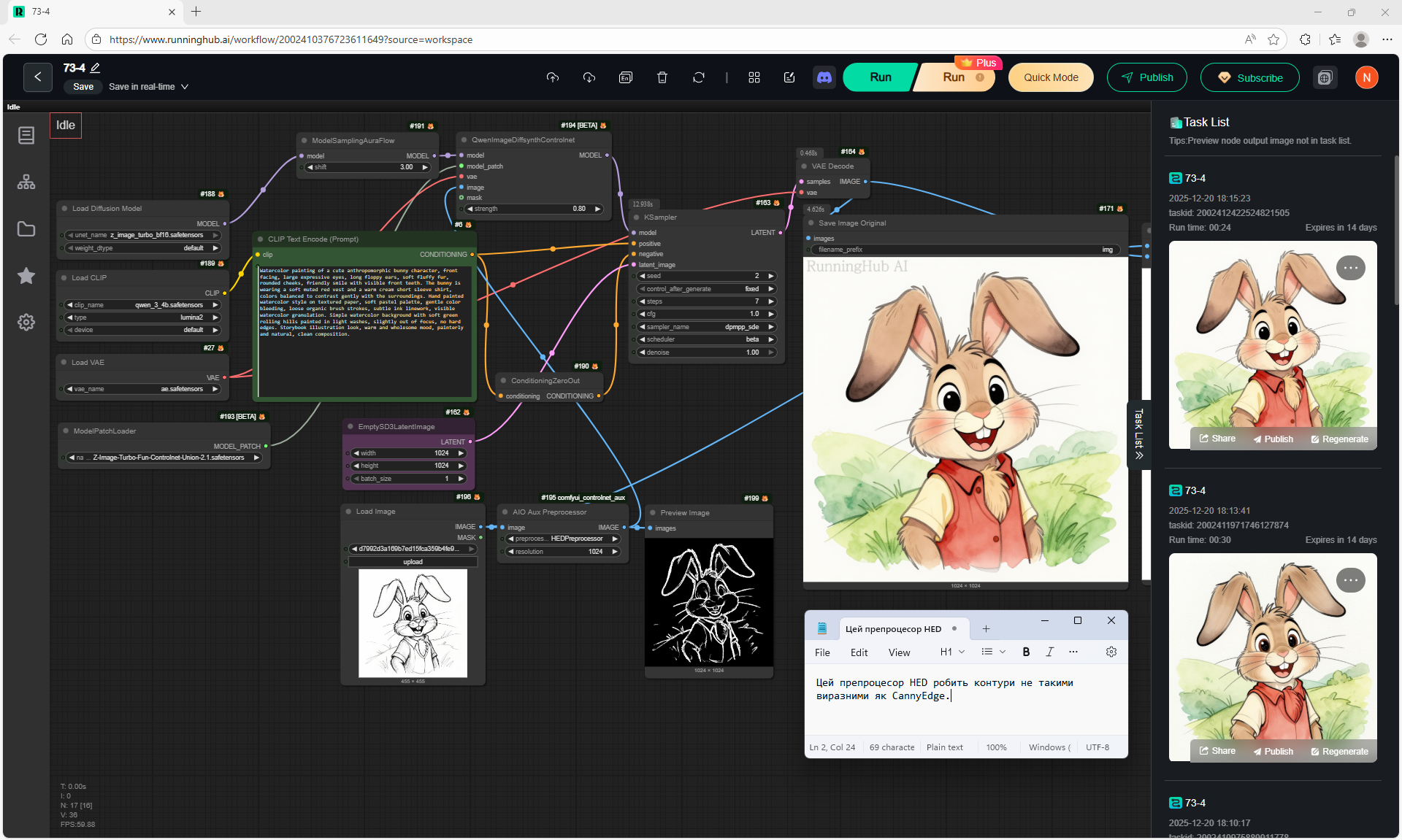
Task: Toggle italic formatting in Notepad
Action: pos(1049,652)
